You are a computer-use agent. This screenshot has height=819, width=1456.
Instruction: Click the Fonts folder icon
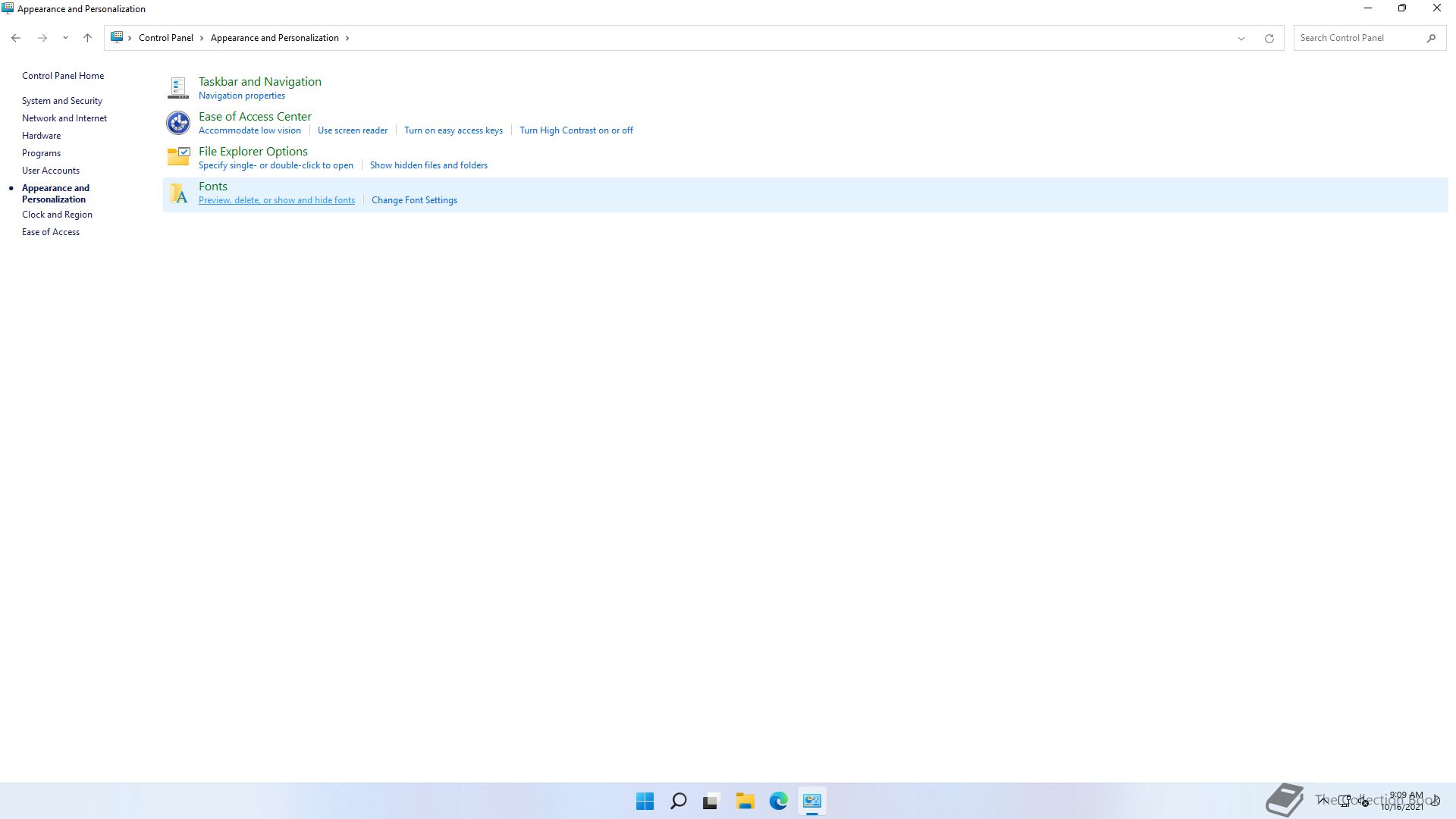pyautogui.click(x=178, y=193)
